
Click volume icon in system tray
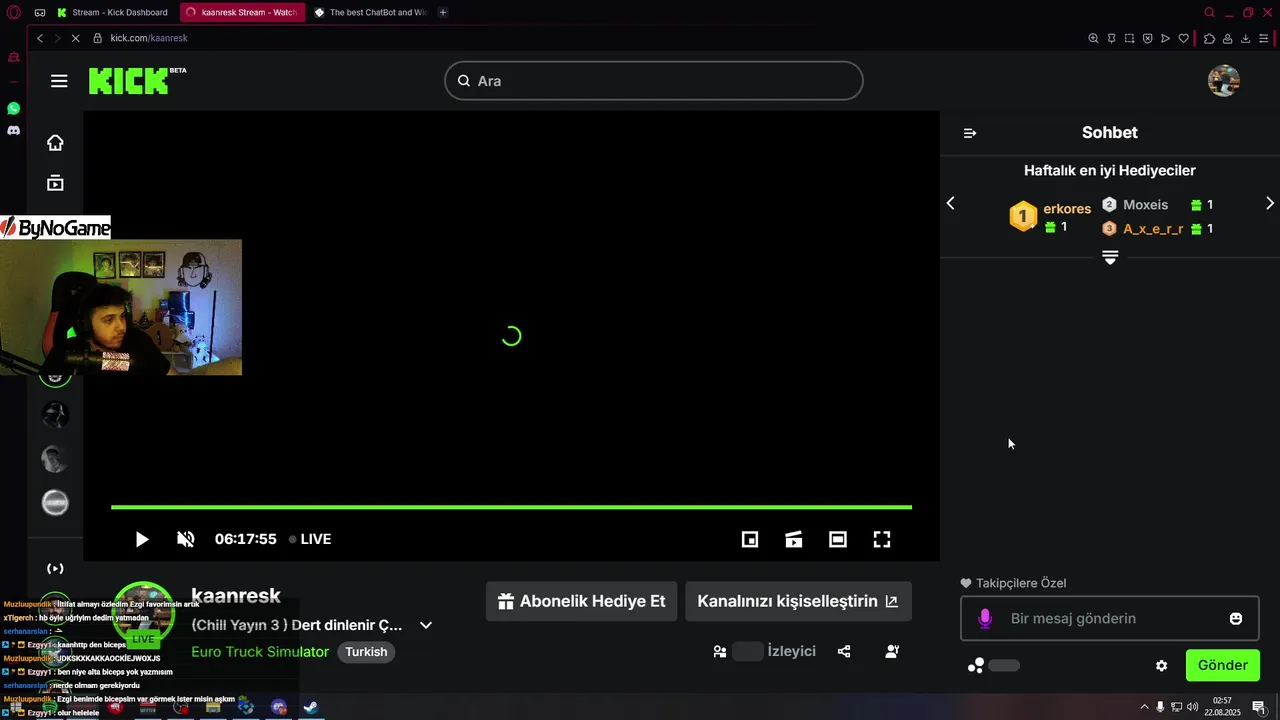click(1192, 707)
